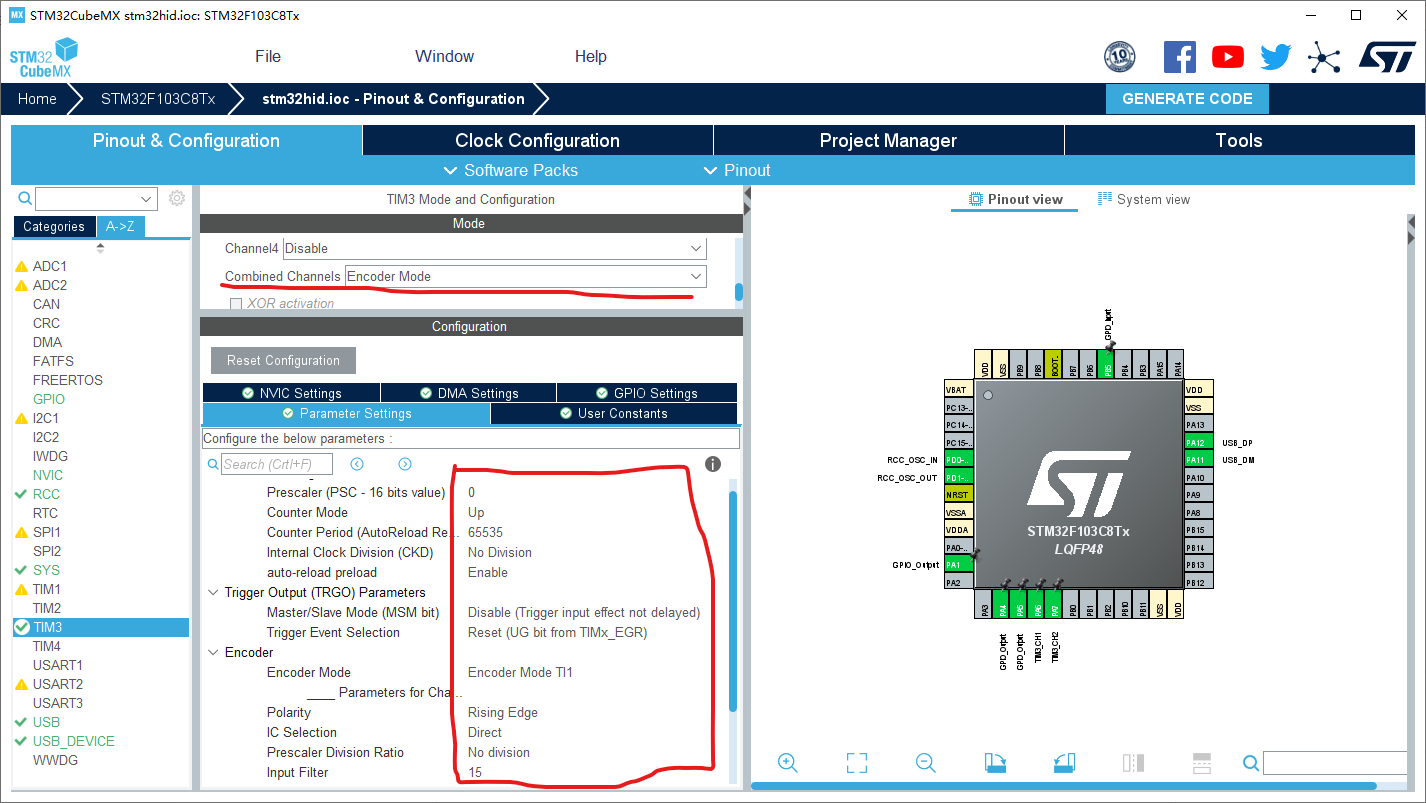Switch to the Clock Configuration tab
This screenshot has width=1426, height=803.
click(538, 140)
